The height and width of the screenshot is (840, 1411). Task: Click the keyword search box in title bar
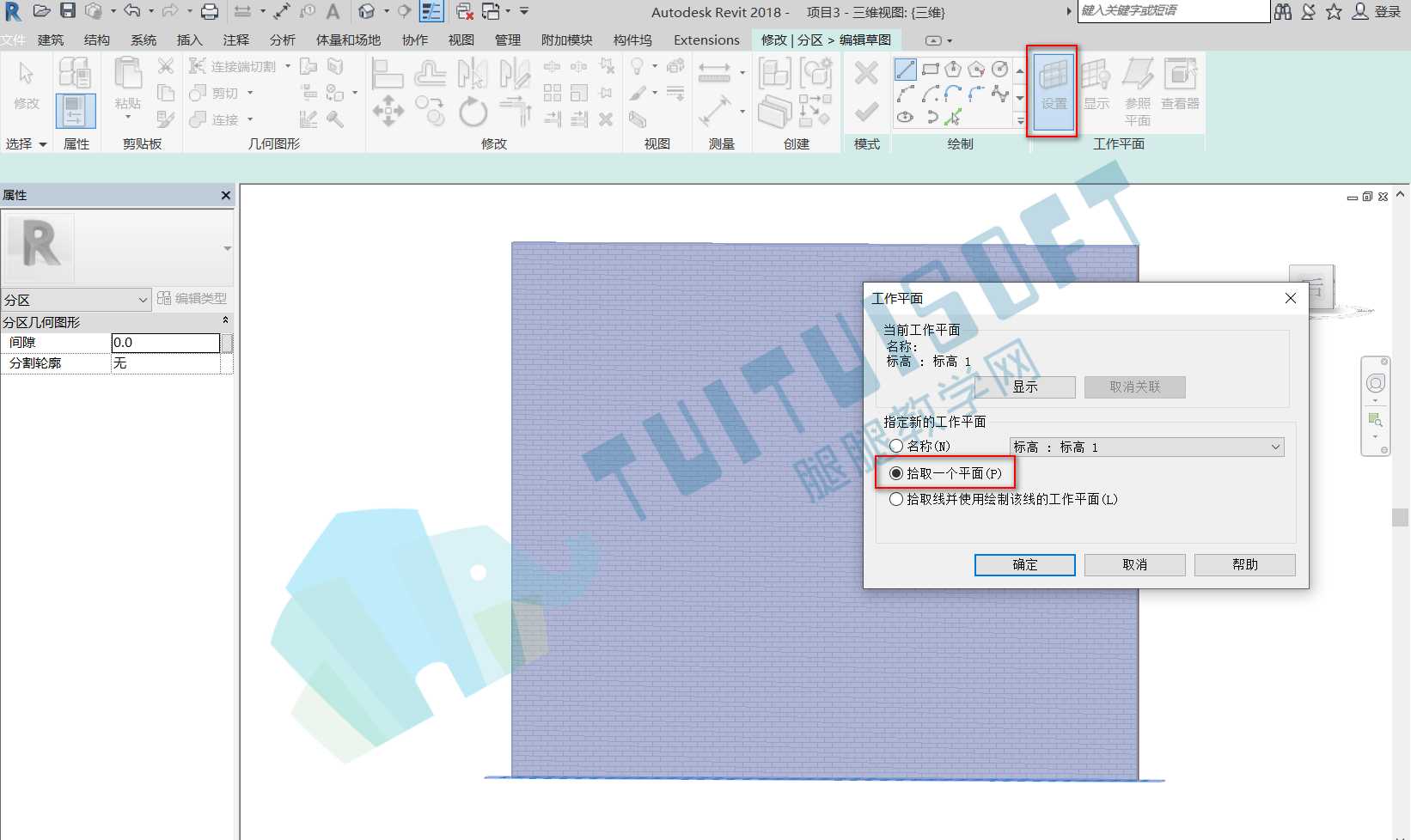click(1173, 11)
